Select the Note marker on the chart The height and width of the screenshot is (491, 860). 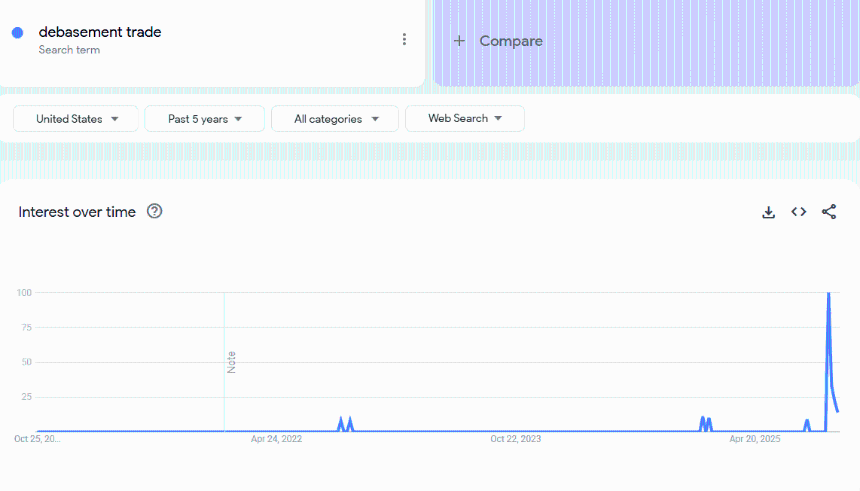231,362
